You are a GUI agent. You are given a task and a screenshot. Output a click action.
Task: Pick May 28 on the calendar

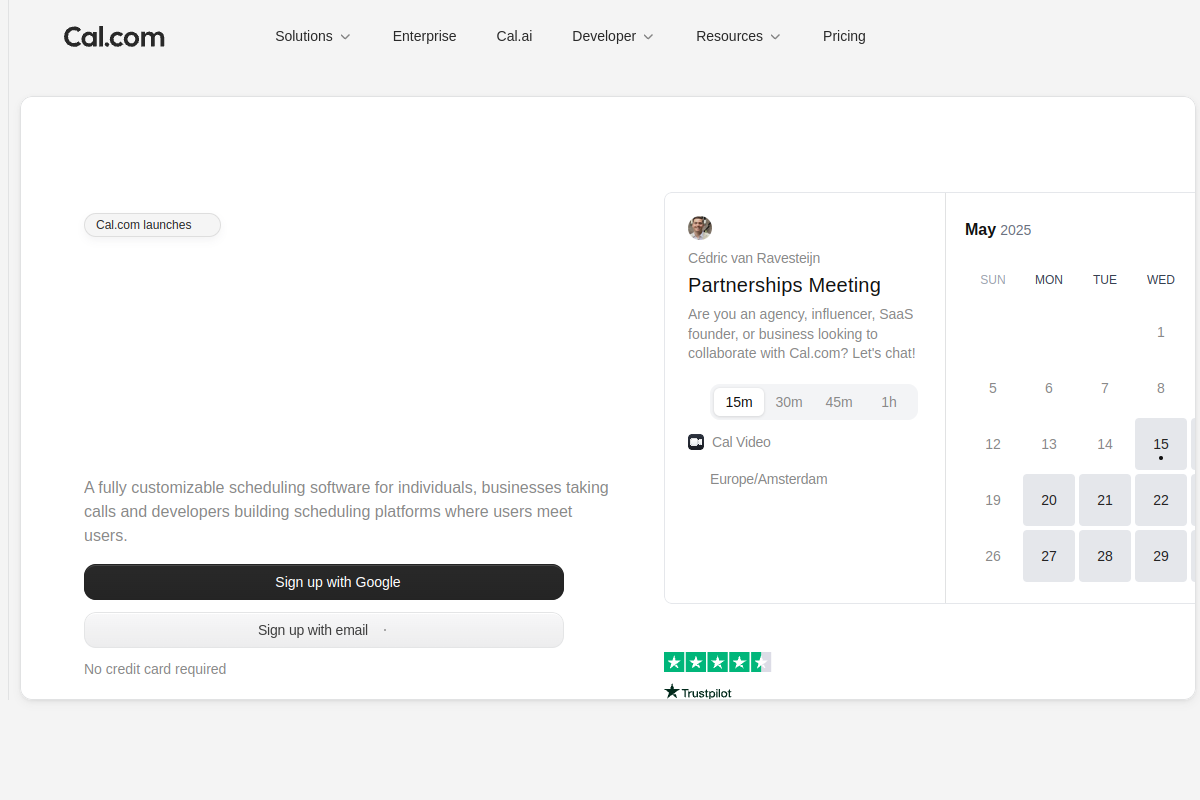(x=1105, y=556)
